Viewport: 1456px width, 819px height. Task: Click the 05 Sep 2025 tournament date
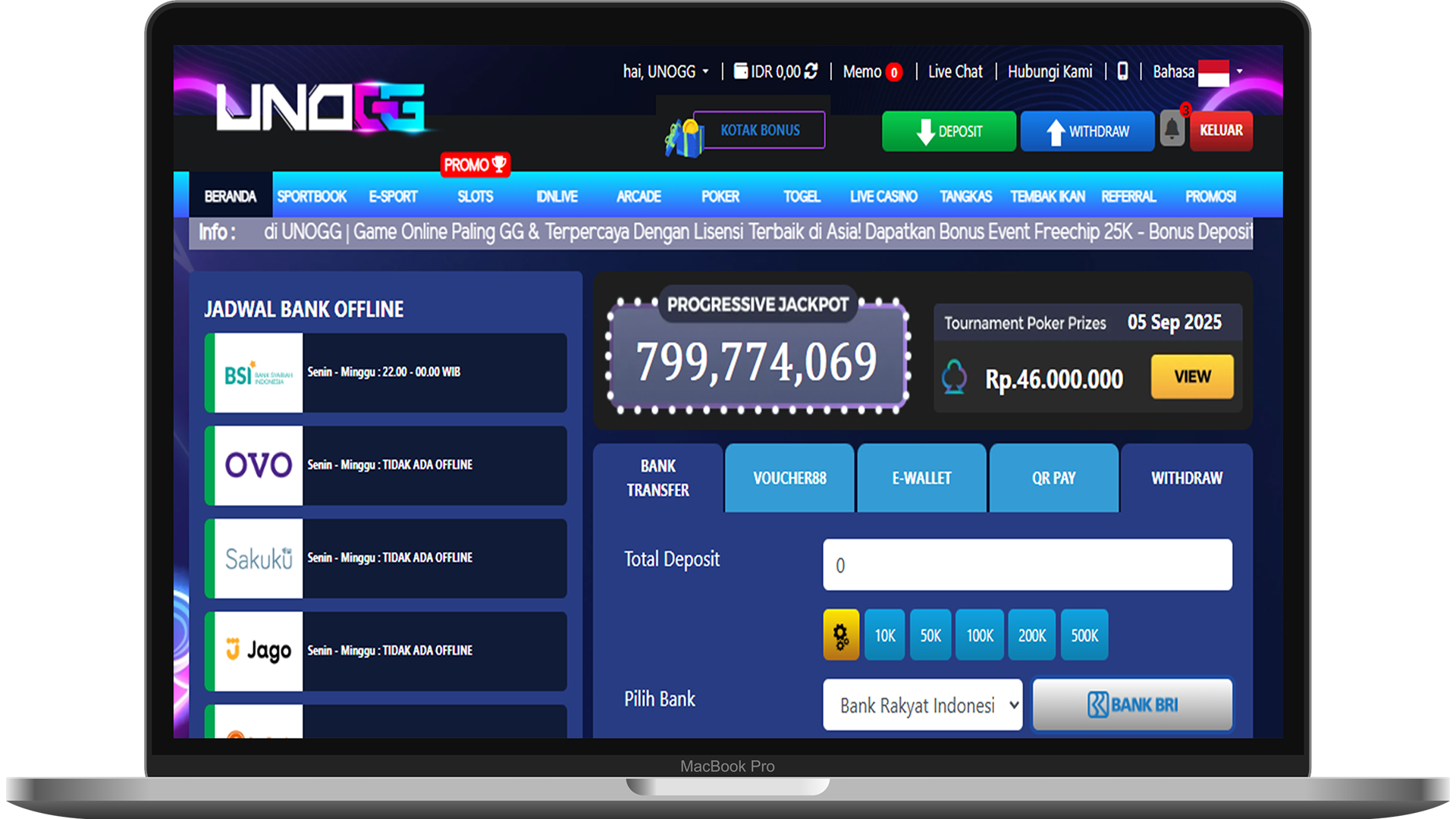1174,322
